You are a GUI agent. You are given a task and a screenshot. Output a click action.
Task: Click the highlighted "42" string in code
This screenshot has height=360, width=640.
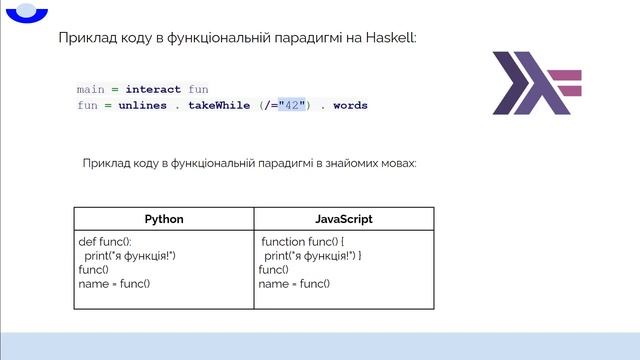tap(292, 105)
